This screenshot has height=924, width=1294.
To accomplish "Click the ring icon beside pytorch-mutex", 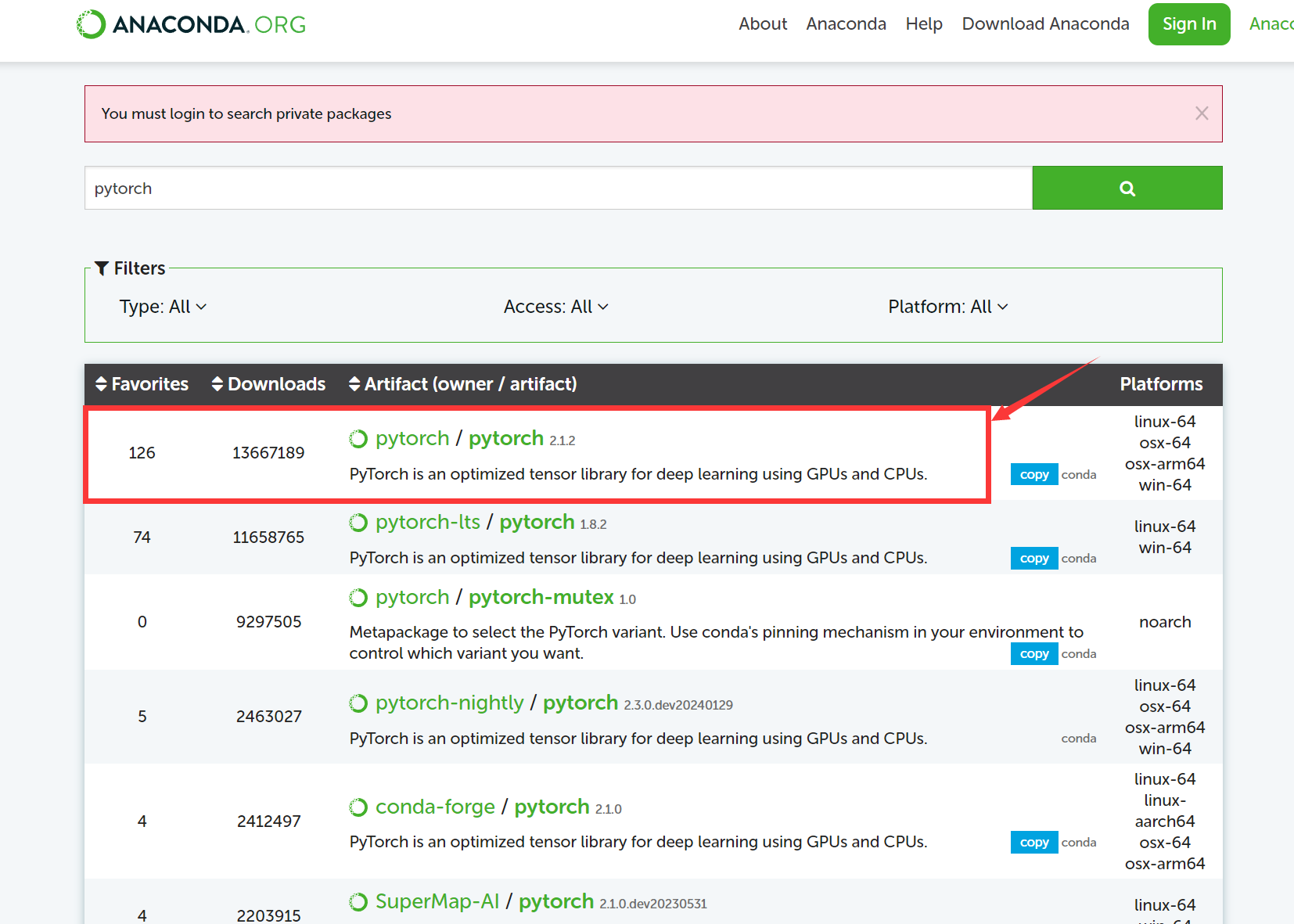I will (358, 598).
